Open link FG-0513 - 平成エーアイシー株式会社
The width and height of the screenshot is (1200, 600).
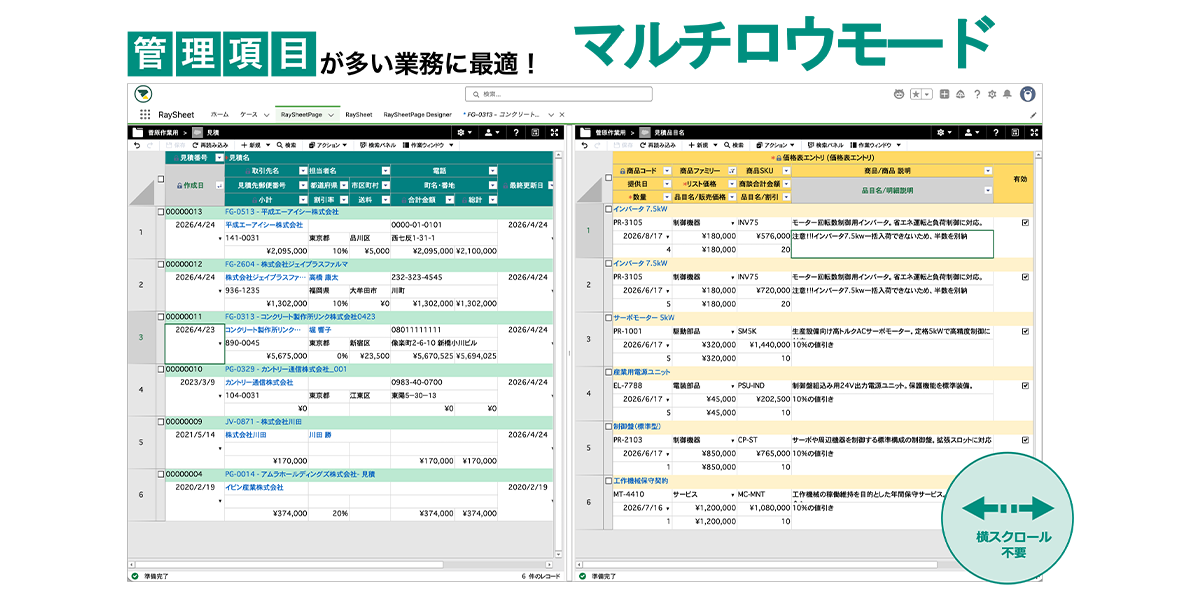[x=282, y=212]
